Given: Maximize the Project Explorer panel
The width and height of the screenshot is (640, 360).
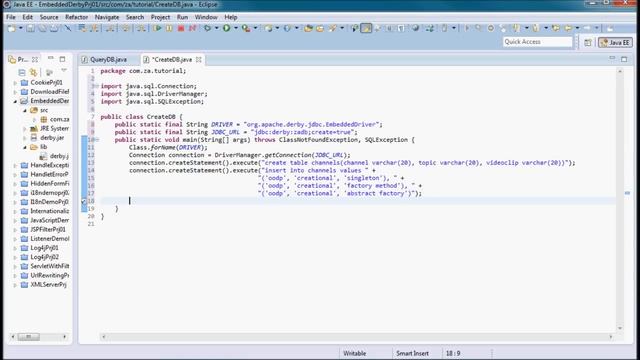Looking at the screenshot, I should [62, 59].
